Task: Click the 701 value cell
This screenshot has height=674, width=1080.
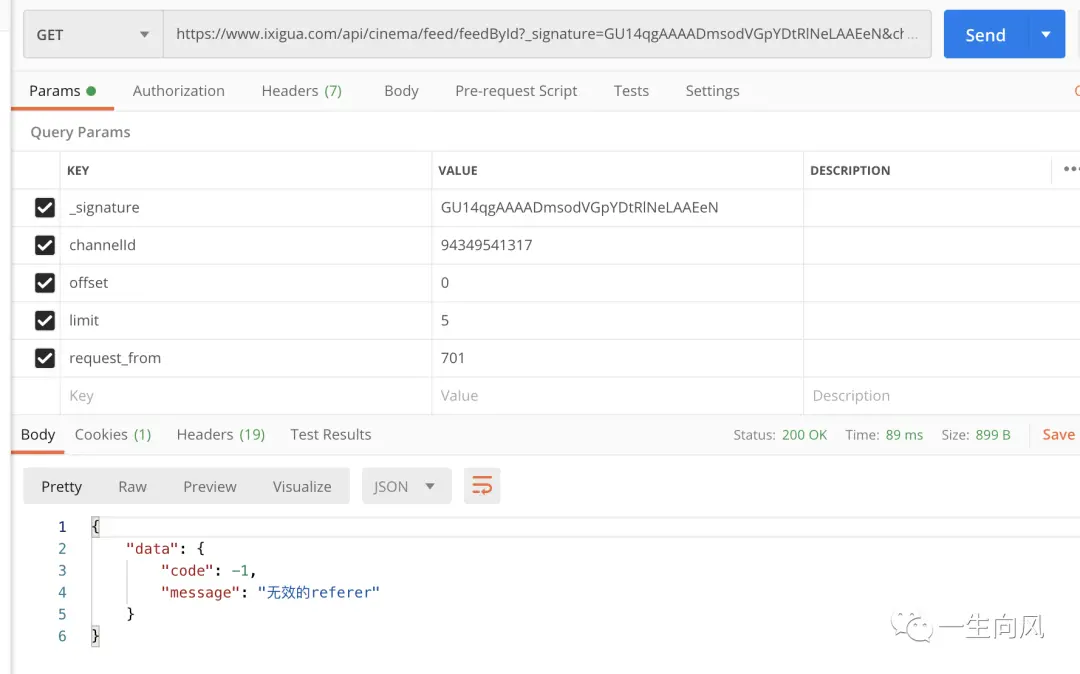Action: (617, 358)
